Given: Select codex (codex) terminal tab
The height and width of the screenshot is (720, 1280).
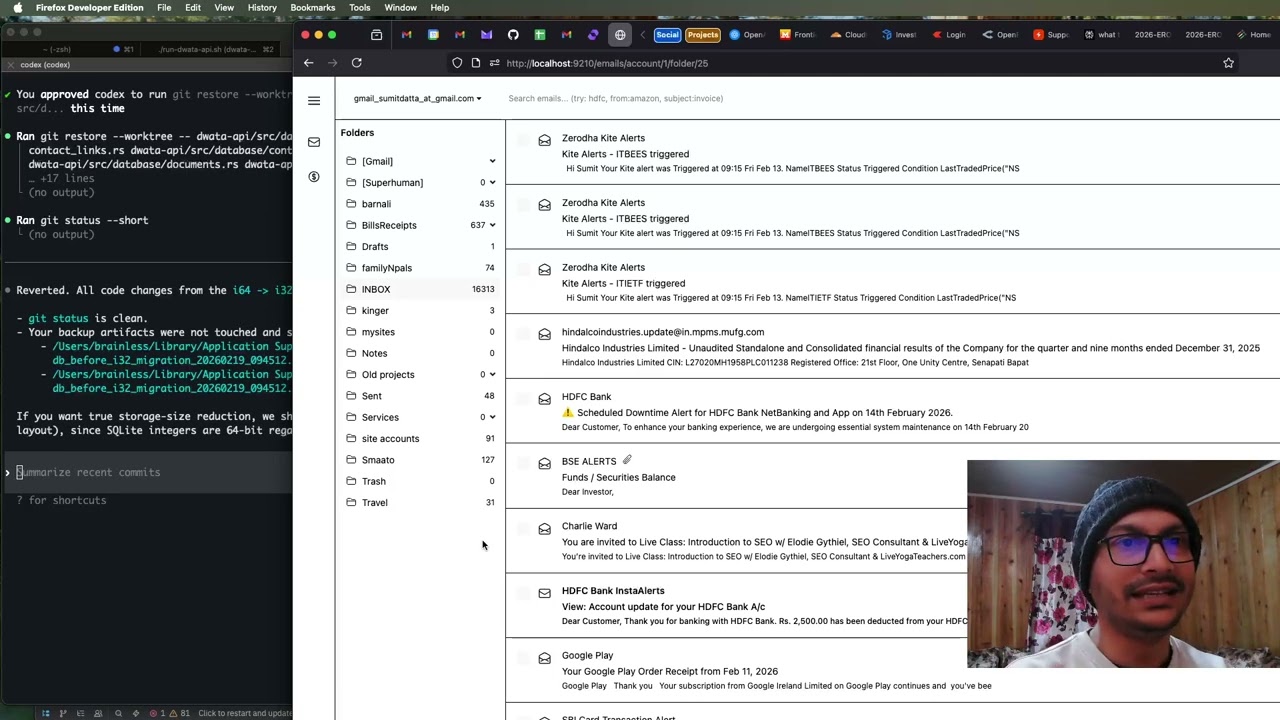Looking at the screenshot, I should (x=45, y=65).
